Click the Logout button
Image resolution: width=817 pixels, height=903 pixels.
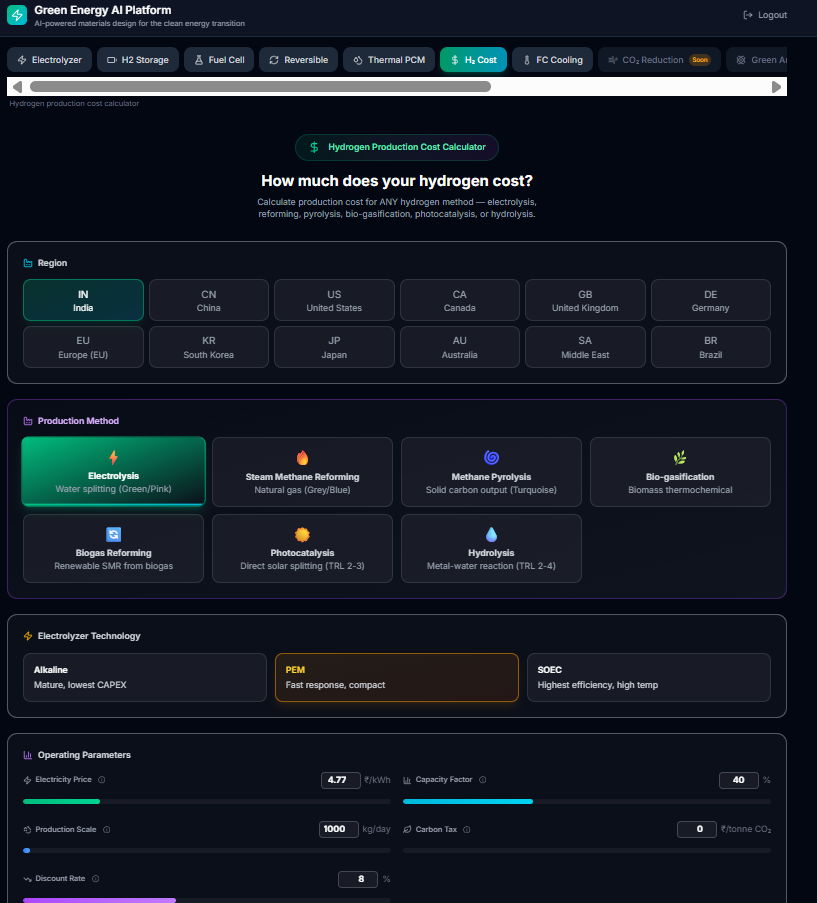click(765, 15)
